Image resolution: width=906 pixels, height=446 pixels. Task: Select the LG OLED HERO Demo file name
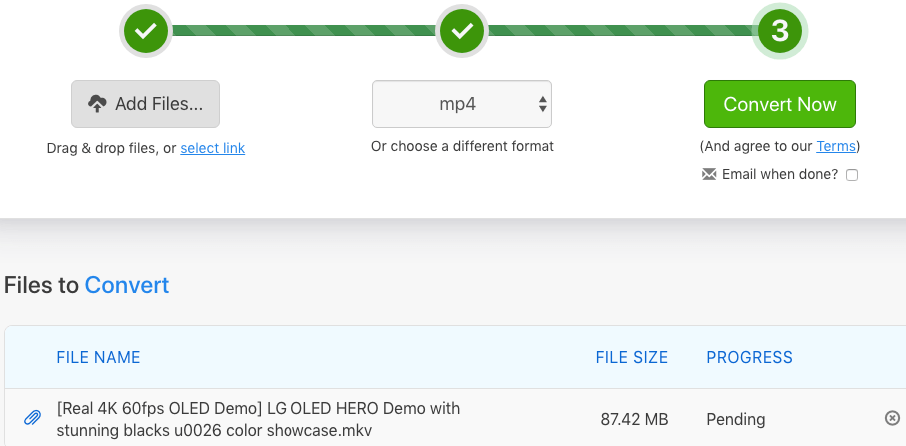point(258,419)
